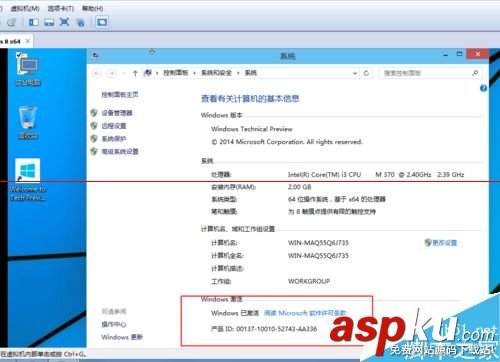500x362 pixels.
Task: Maximize the 系统 window
Action: click(460, 54)
